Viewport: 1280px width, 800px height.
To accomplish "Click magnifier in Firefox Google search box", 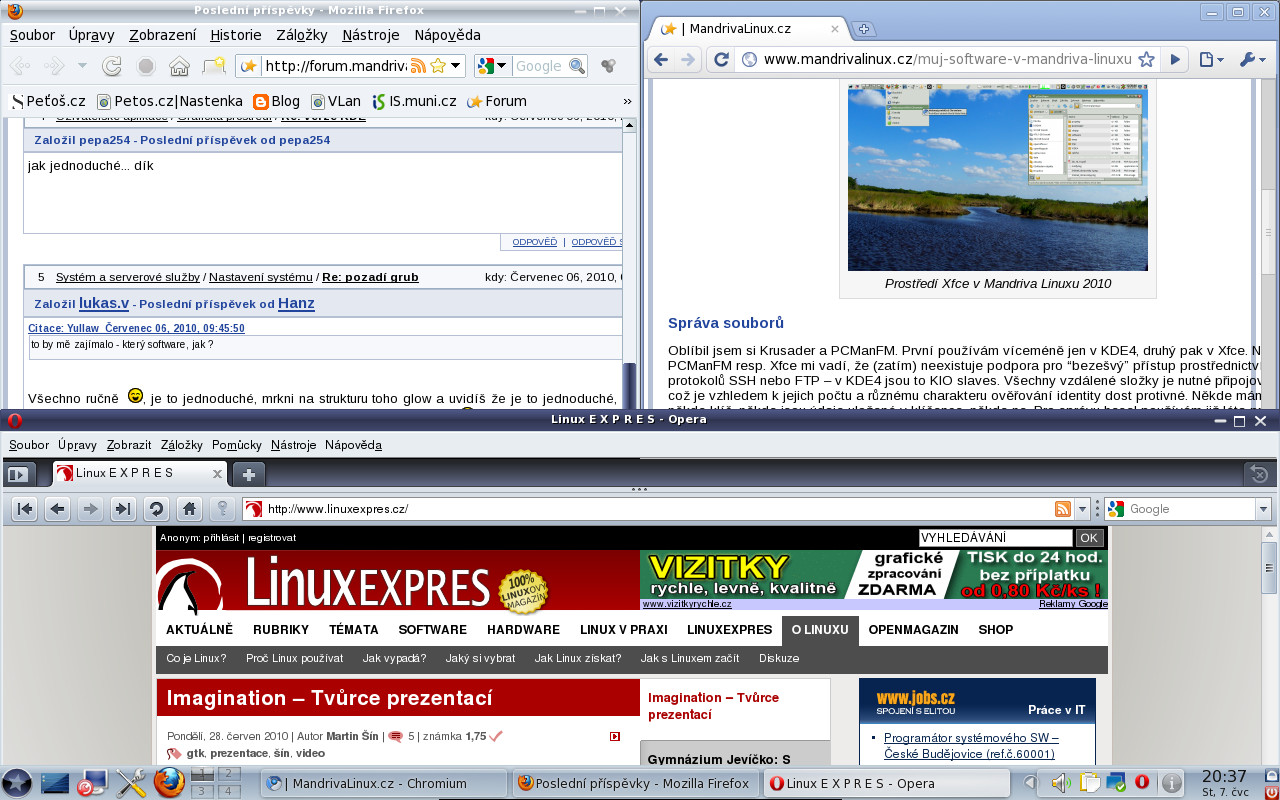I will pyautogui.click(x=576, y=66).
